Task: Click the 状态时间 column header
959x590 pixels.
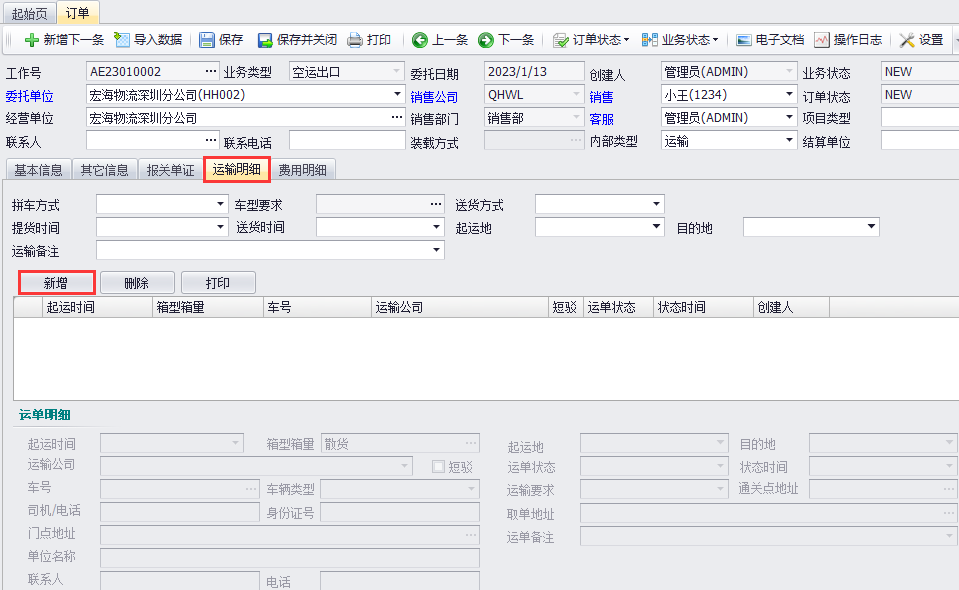Action: coord(703,308)
